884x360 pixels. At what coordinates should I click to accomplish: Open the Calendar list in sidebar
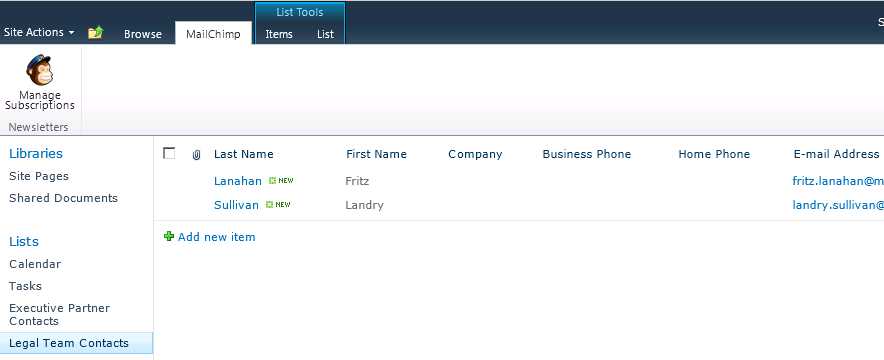pos(35,264)
